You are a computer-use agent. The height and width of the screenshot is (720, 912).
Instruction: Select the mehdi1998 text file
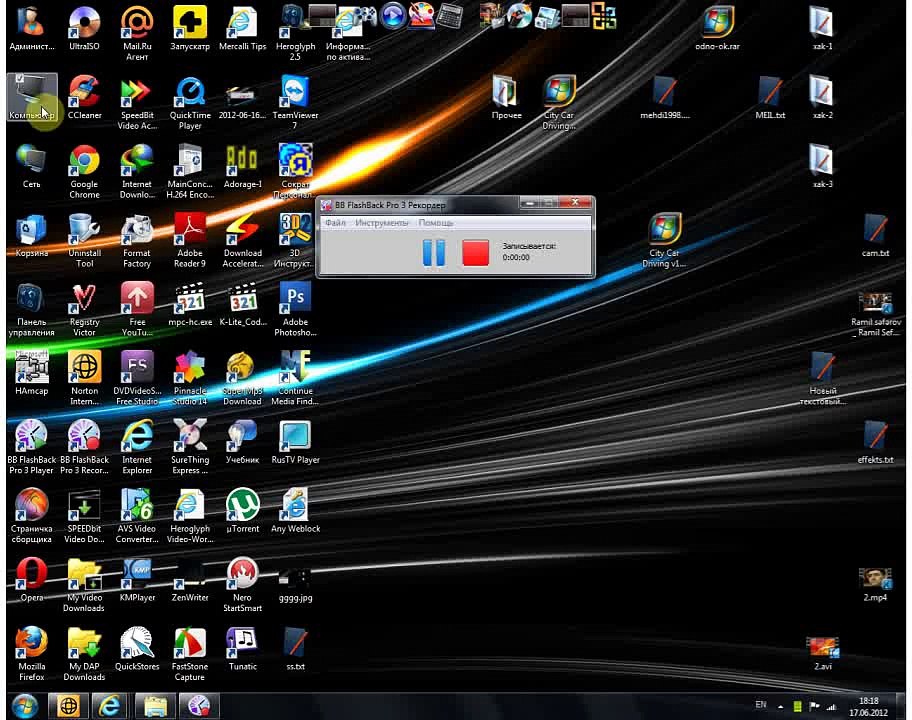pyautogui.click(x=665, y=98)
